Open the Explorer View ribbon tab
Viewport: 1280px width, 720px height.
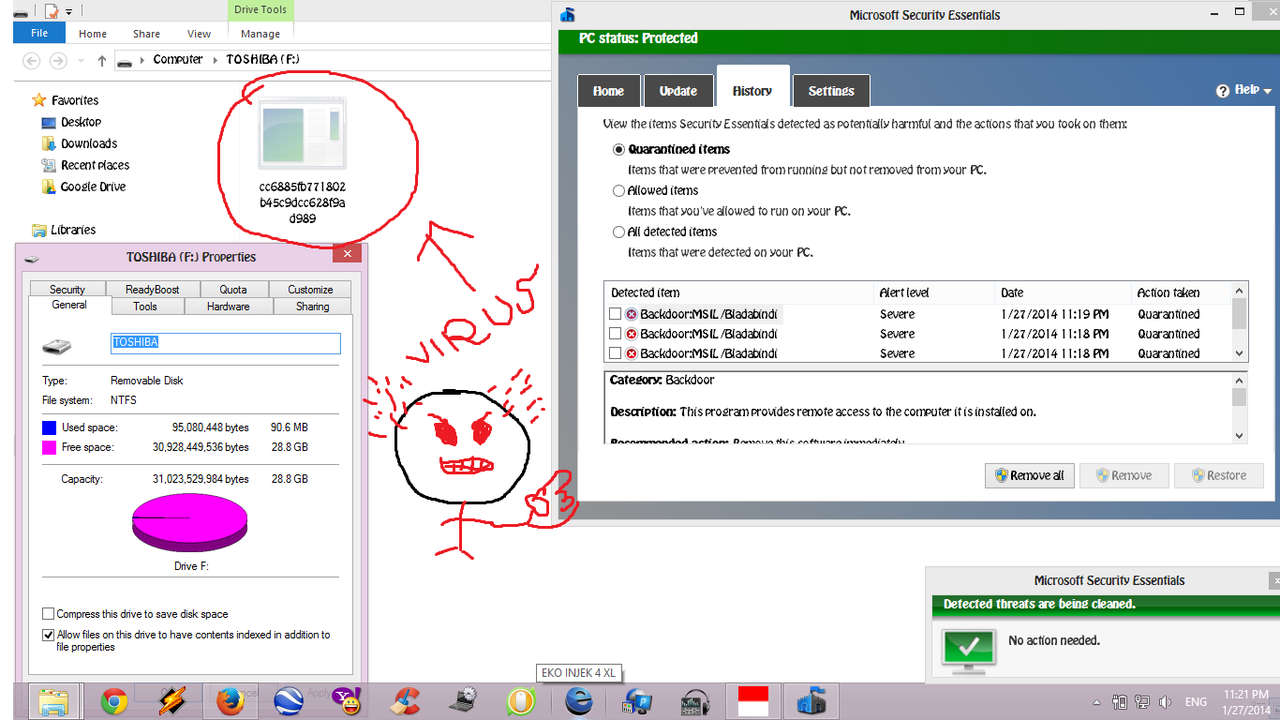coord(199,34)
